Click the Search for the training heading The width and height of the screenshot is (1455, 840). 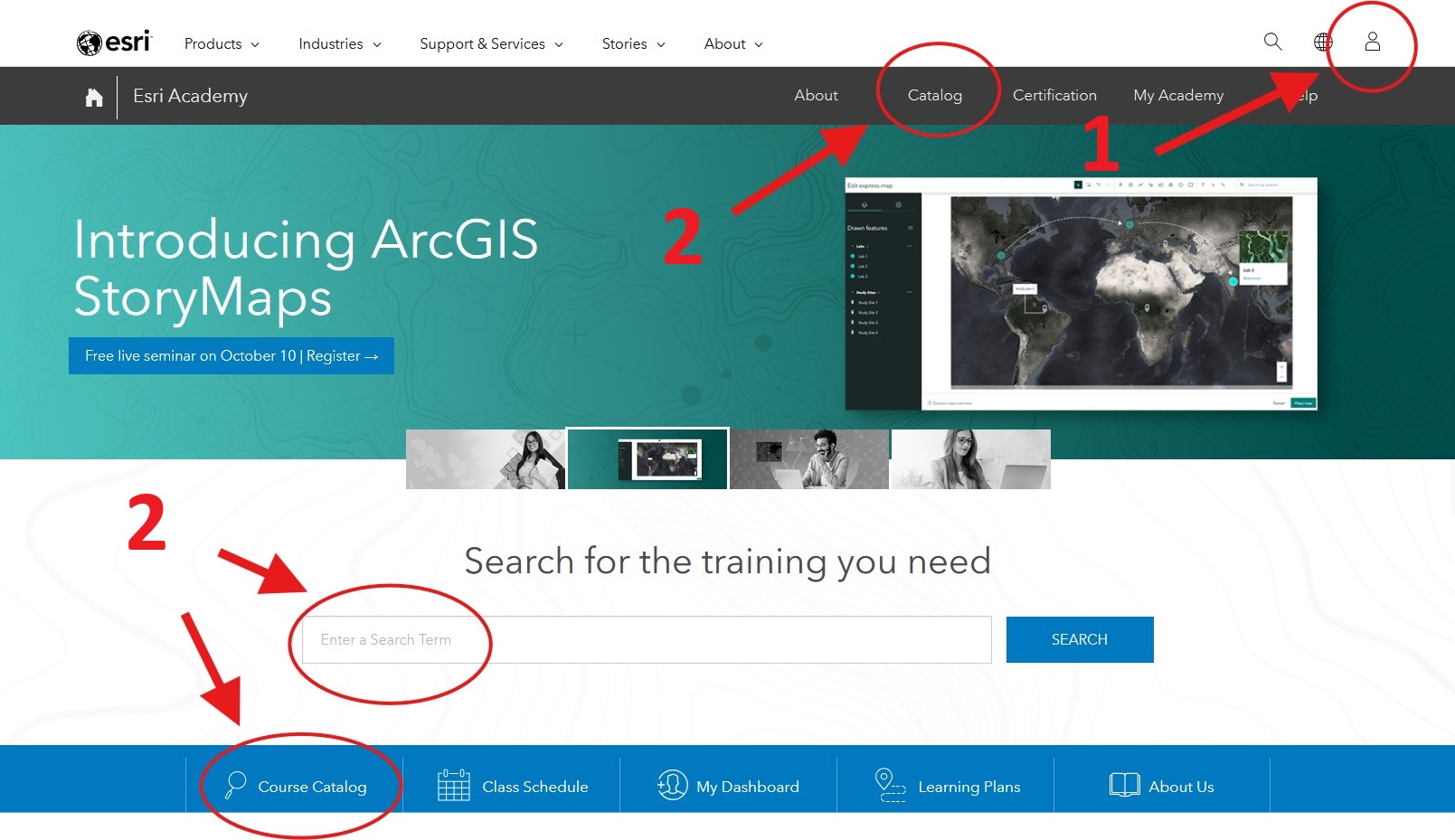tap(727, 562)
